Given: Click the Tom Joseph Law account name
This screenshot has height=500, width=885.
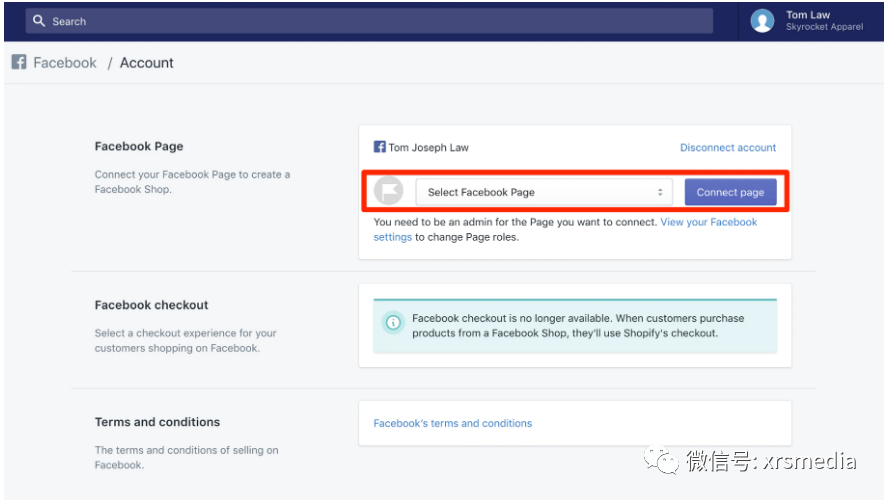Looking at the screenshot, I should (428, 147).
